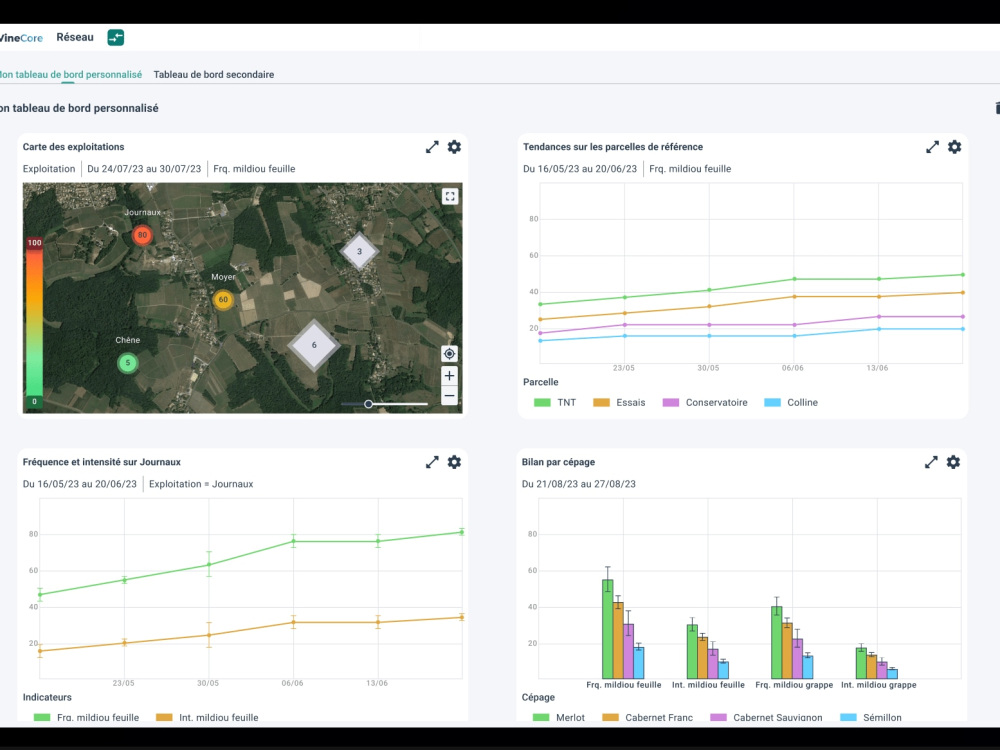1000x750 pixels.
Task: Toggle Cabernet Sauvignon cépage in legend
Action: (x=766, y=717)
